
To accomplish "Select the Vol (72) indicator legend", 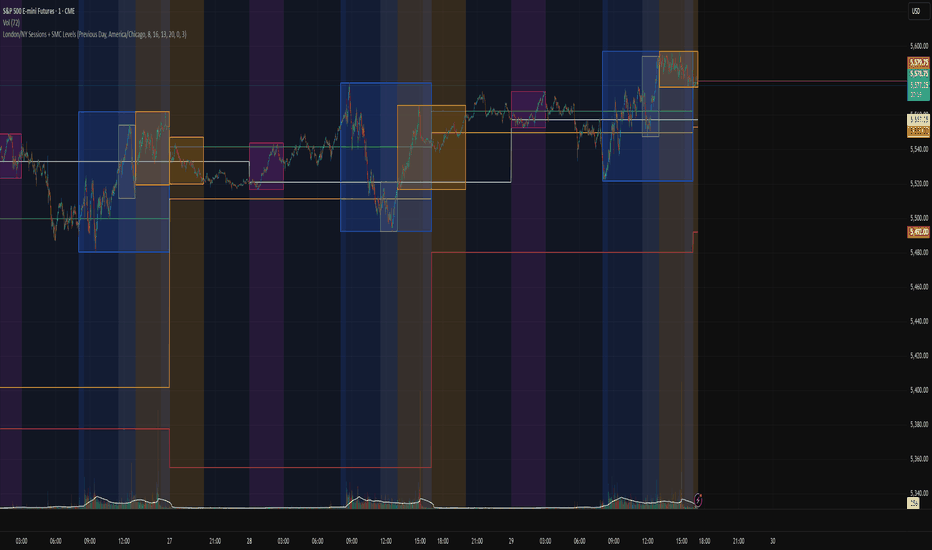I will pos(11,23).
